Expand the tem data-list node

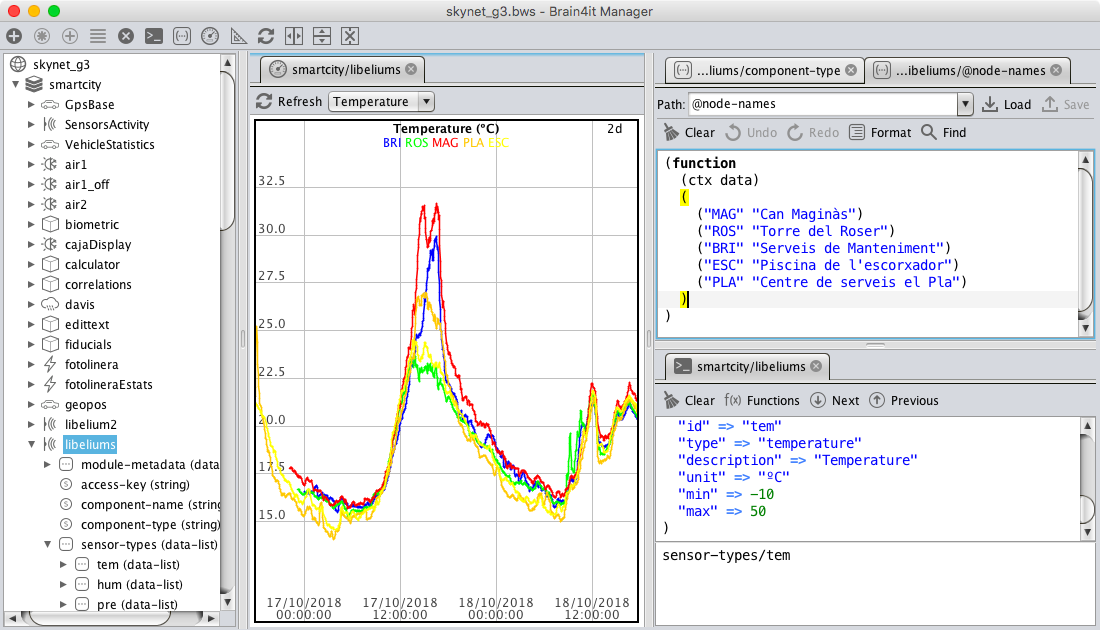point(63,565)
